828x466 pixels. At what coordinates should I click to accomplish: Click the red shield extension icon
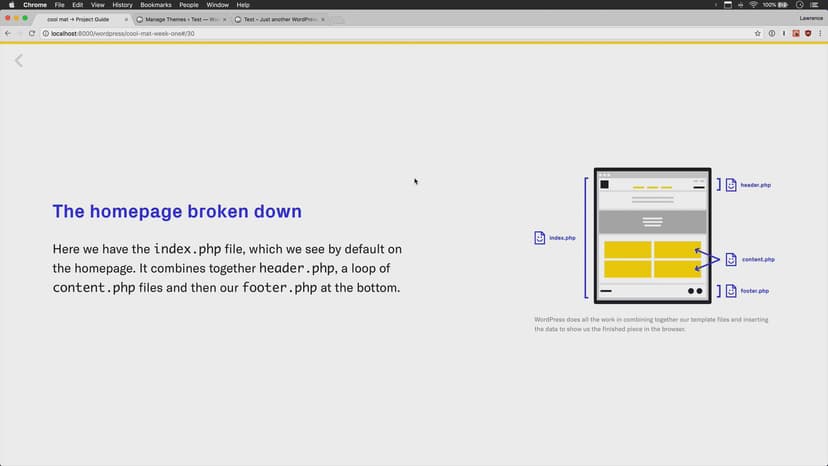807,33
